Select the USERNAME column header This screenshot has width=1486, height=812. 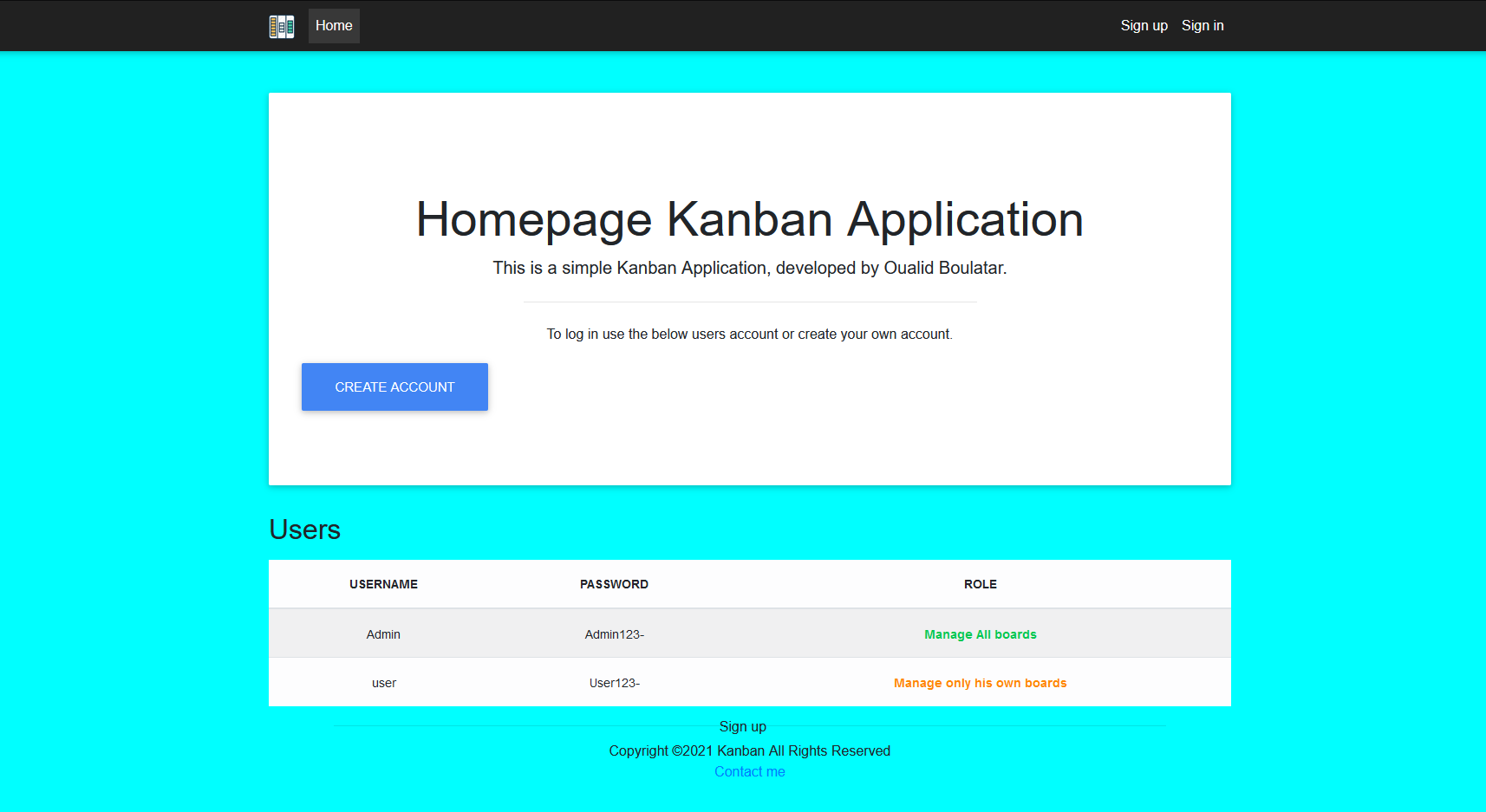coord(383,584)
